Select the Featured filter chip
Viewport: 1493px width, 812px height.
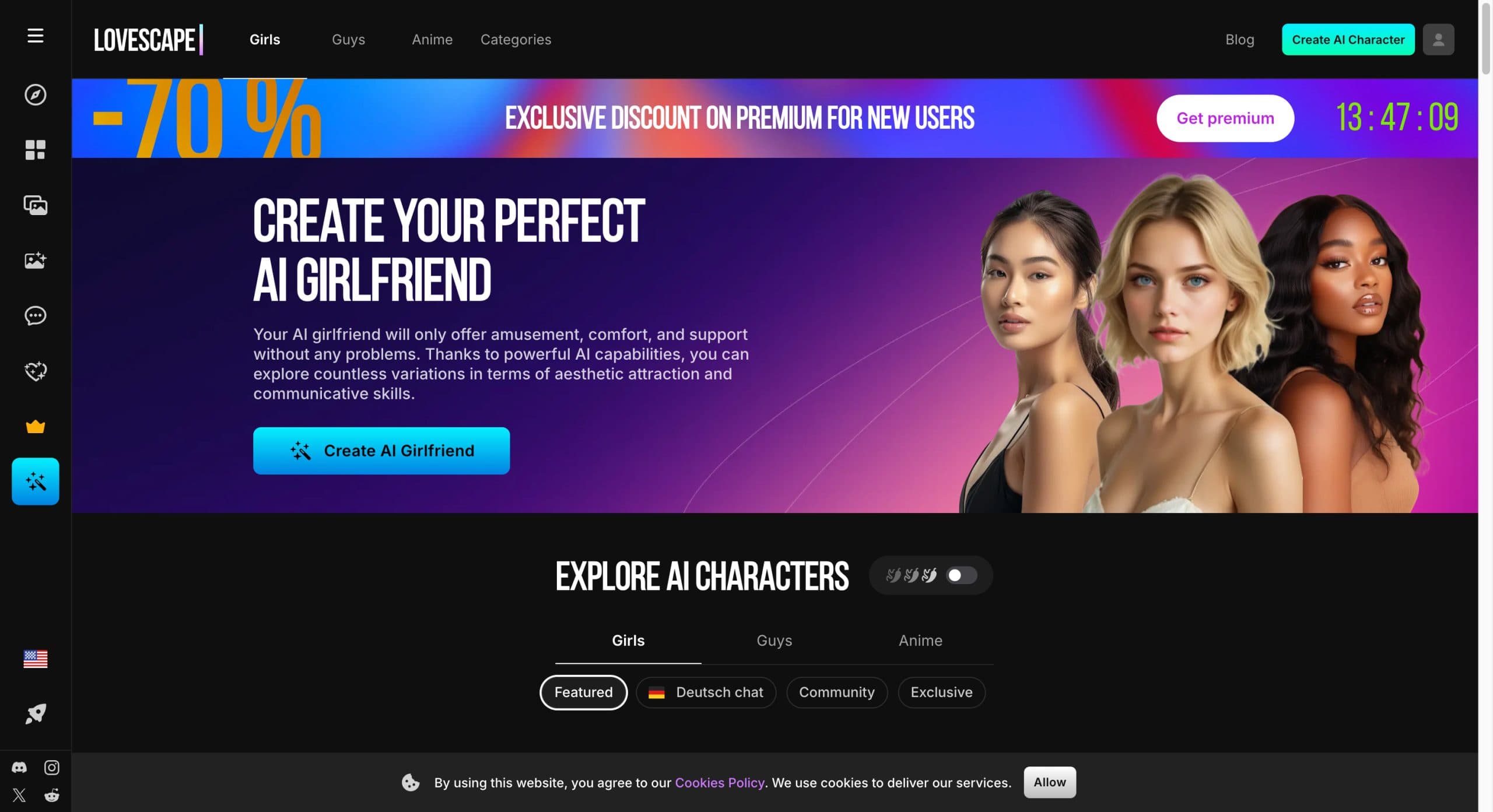[583, 692]
